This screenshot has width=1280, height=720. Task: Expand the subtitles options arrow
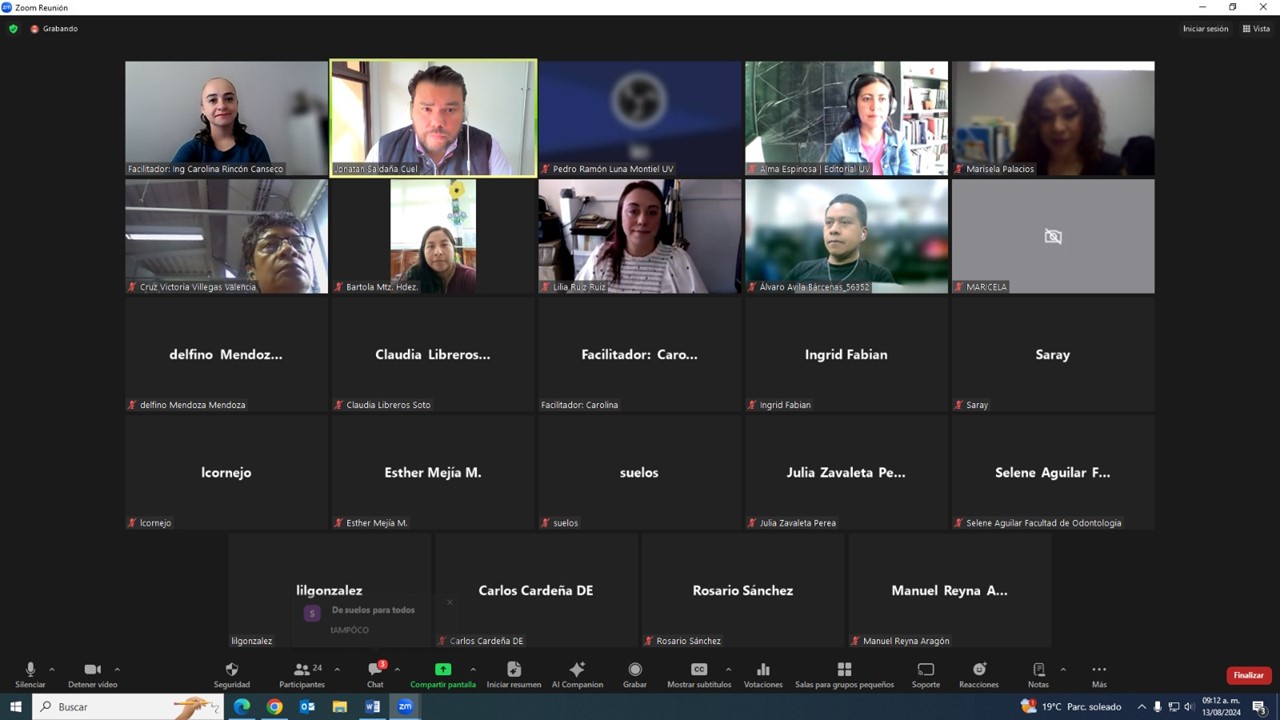click(x=728, y=669)
